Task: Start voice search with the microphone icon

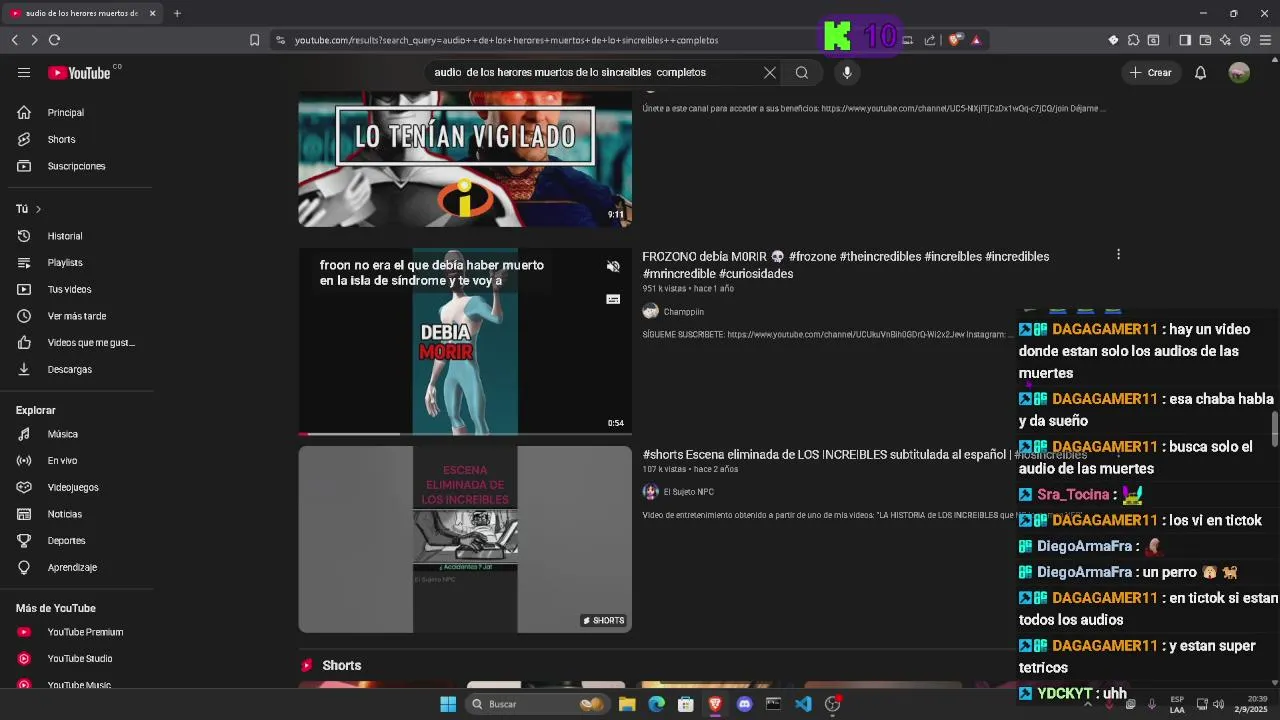Action: point(847,72)
